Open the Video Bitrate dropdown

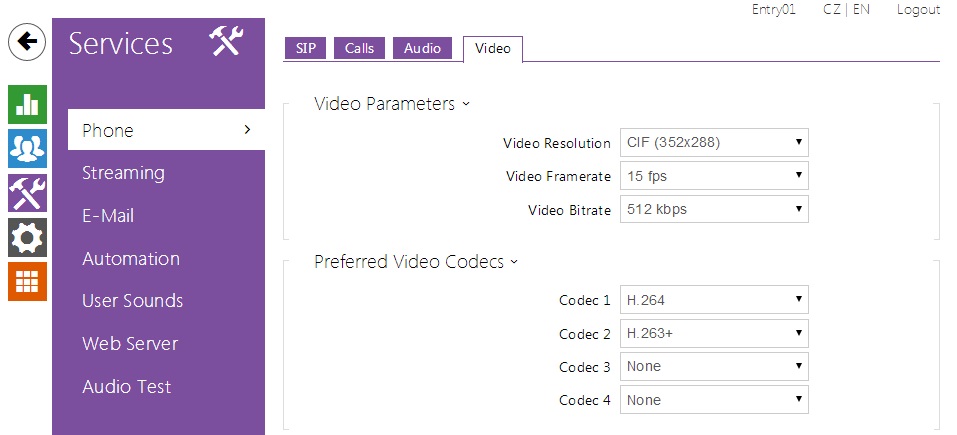coord(713,209)
